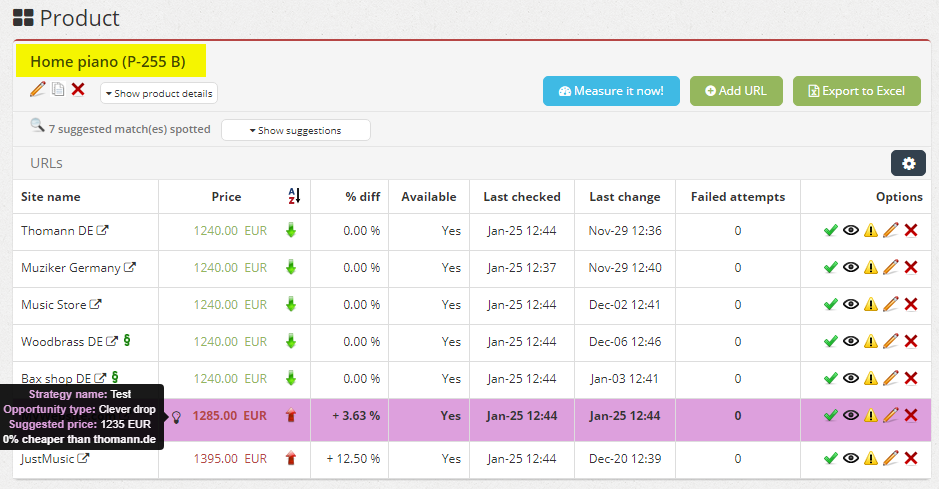
Task: Click the + 12.50 % difference value
Action: [353, 459]
